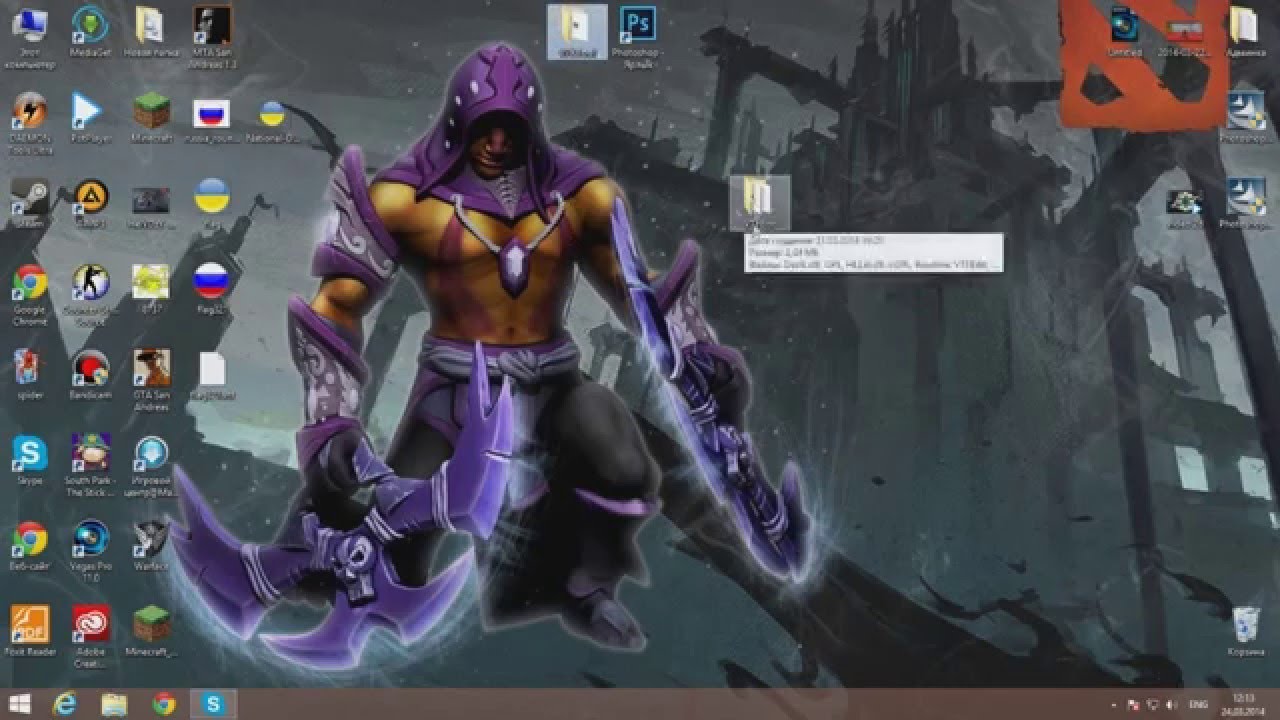Select the Russia flag image file
Viewport: 1280px width, 720px height.
pyautogui.click(x=211, y=118)
